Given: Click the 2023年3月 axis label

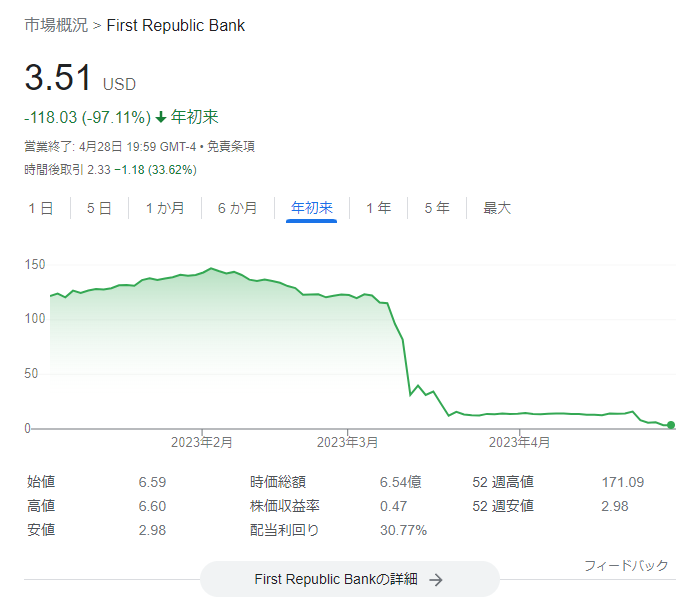Looking at the screenshot, I should coord(348,442).
